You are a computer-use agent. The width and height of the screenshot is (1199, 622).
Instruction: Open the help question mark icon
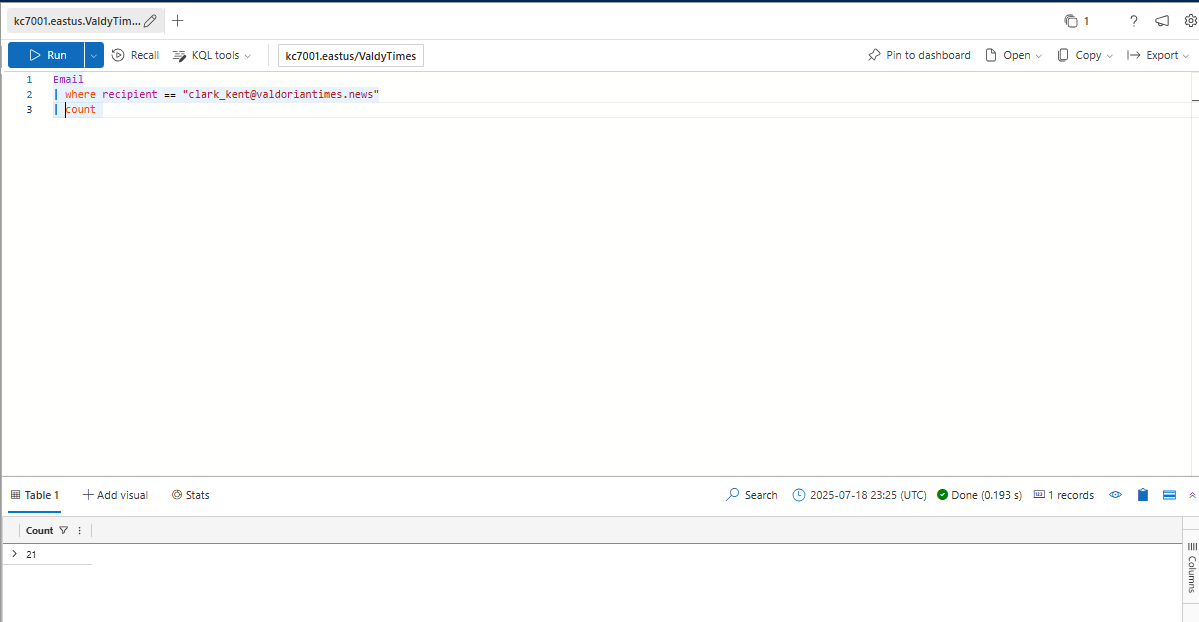(1133, 21)
